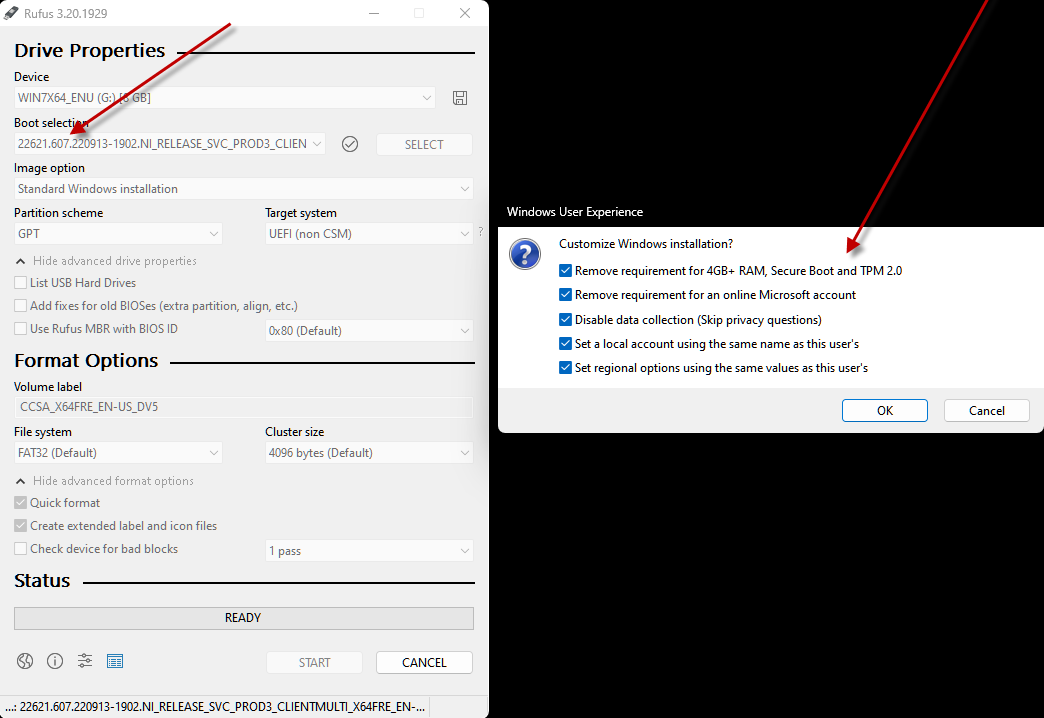Viewport: 1044px width, 718px height.
Task: Open the Boot selection dropdown
Action: (170, 144)
